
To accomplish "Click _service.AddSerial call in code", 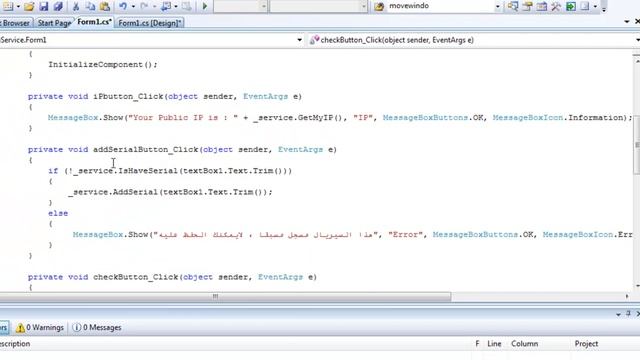I will coord(113,192).
